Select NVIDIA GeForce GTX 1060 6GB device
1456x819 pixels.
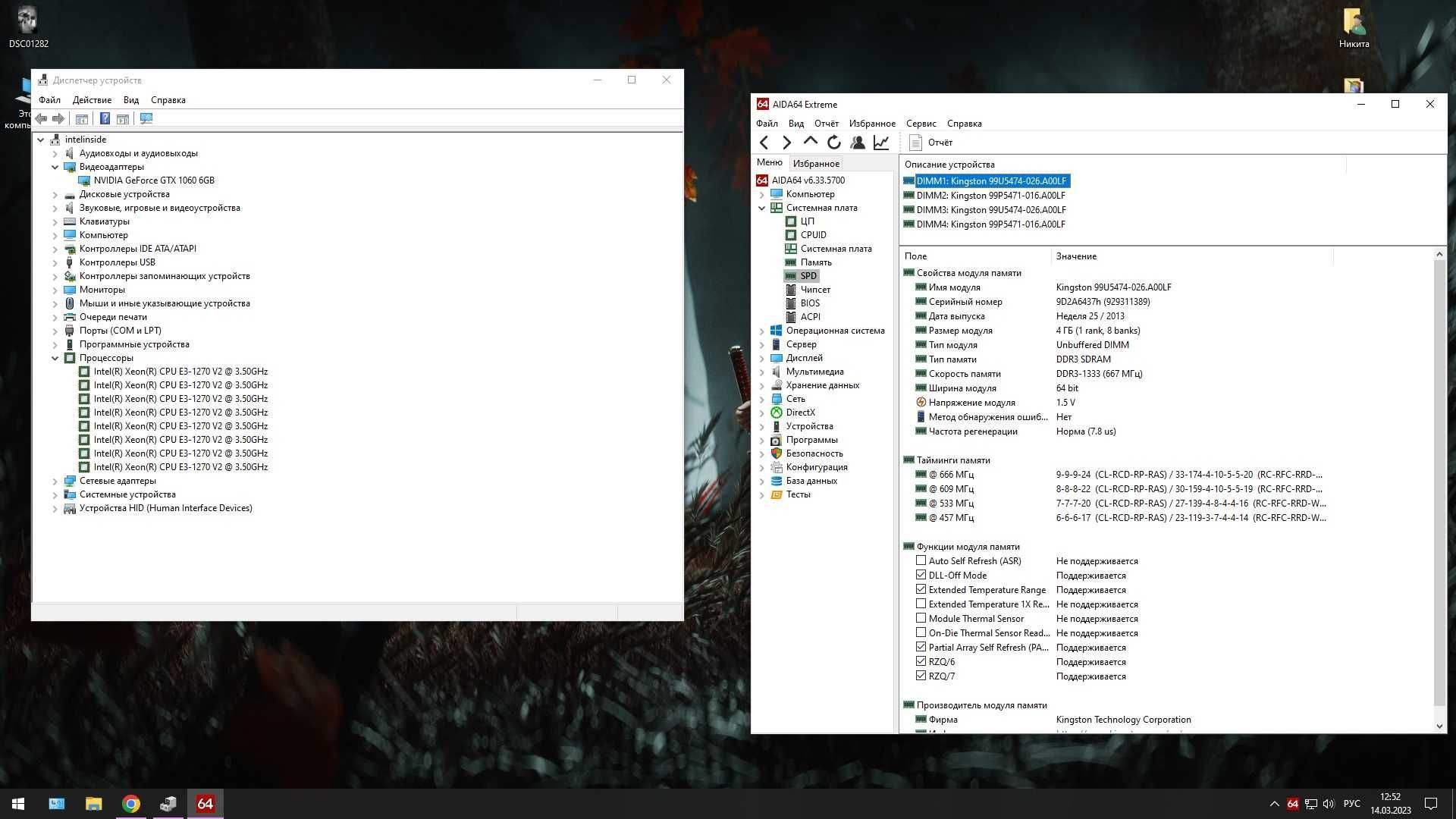click(154, 180)
